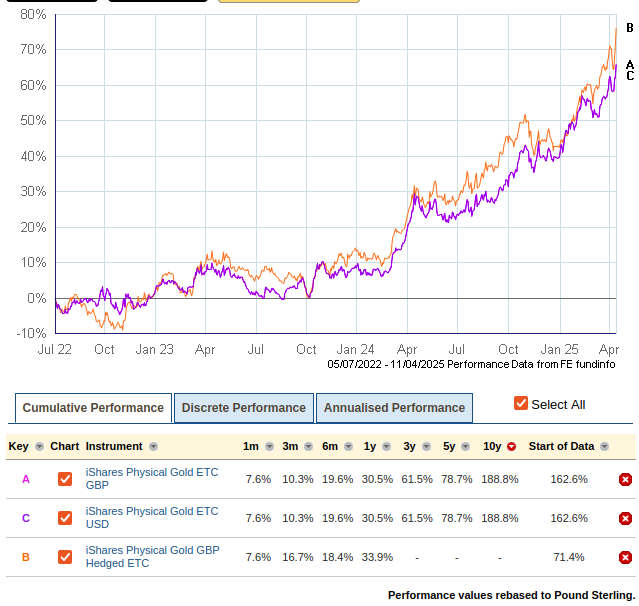Uncheck chart checkbox for key C
This screenshot has width=639, height=606.
(65, 518)
